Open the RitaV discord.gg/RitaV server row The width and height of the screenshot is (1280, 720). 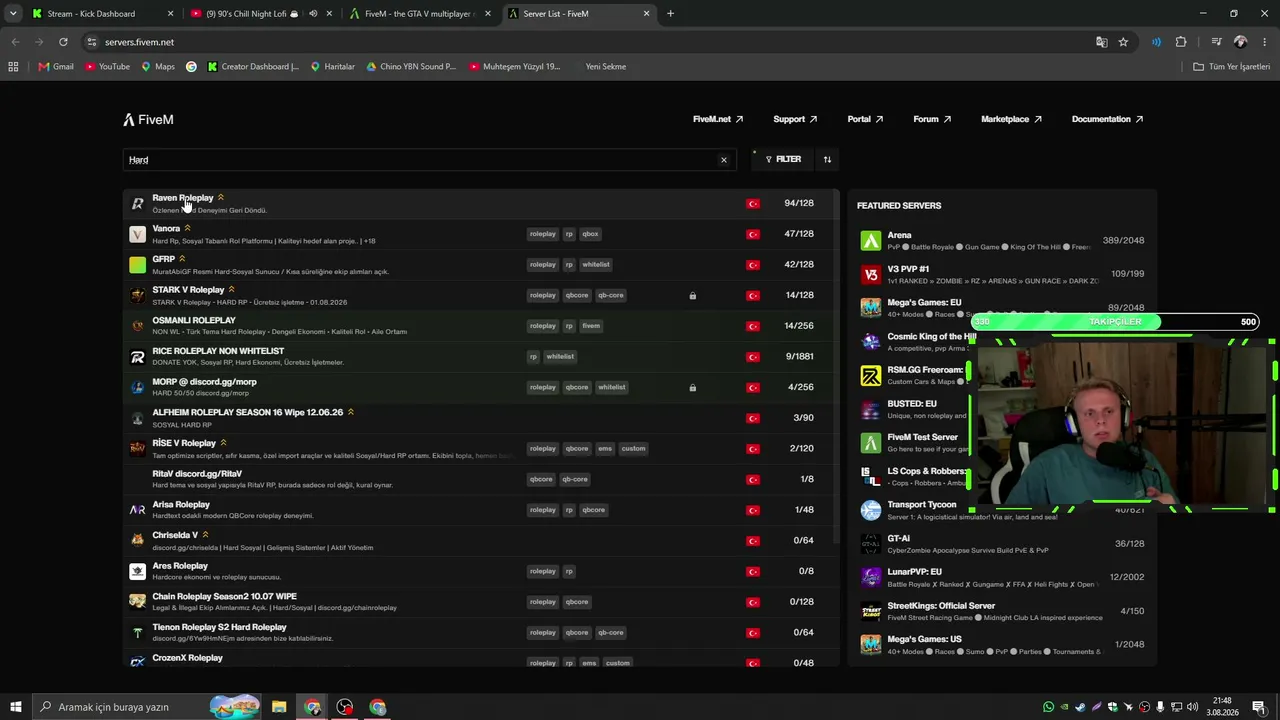pos(481,479)
